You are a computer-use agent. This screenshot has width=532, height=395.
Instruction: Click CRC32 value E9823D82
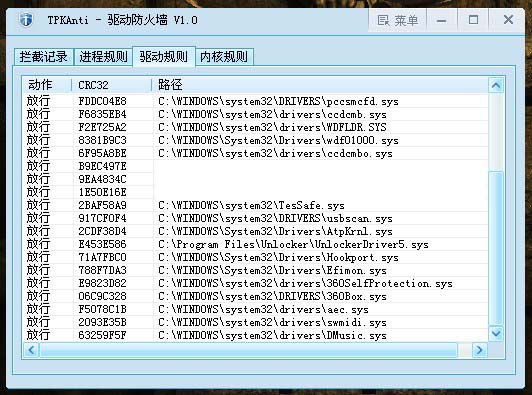[x=102, y=283]
